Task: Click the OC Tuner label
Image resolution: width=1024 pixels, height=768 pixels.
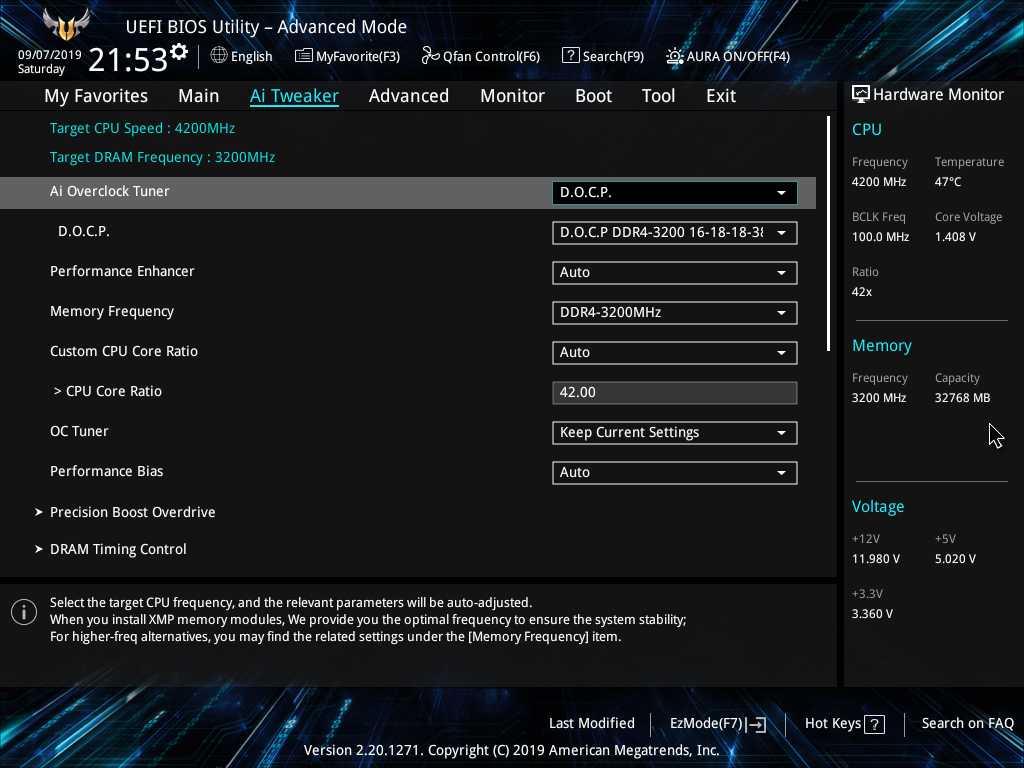Action: coord(79,431)
